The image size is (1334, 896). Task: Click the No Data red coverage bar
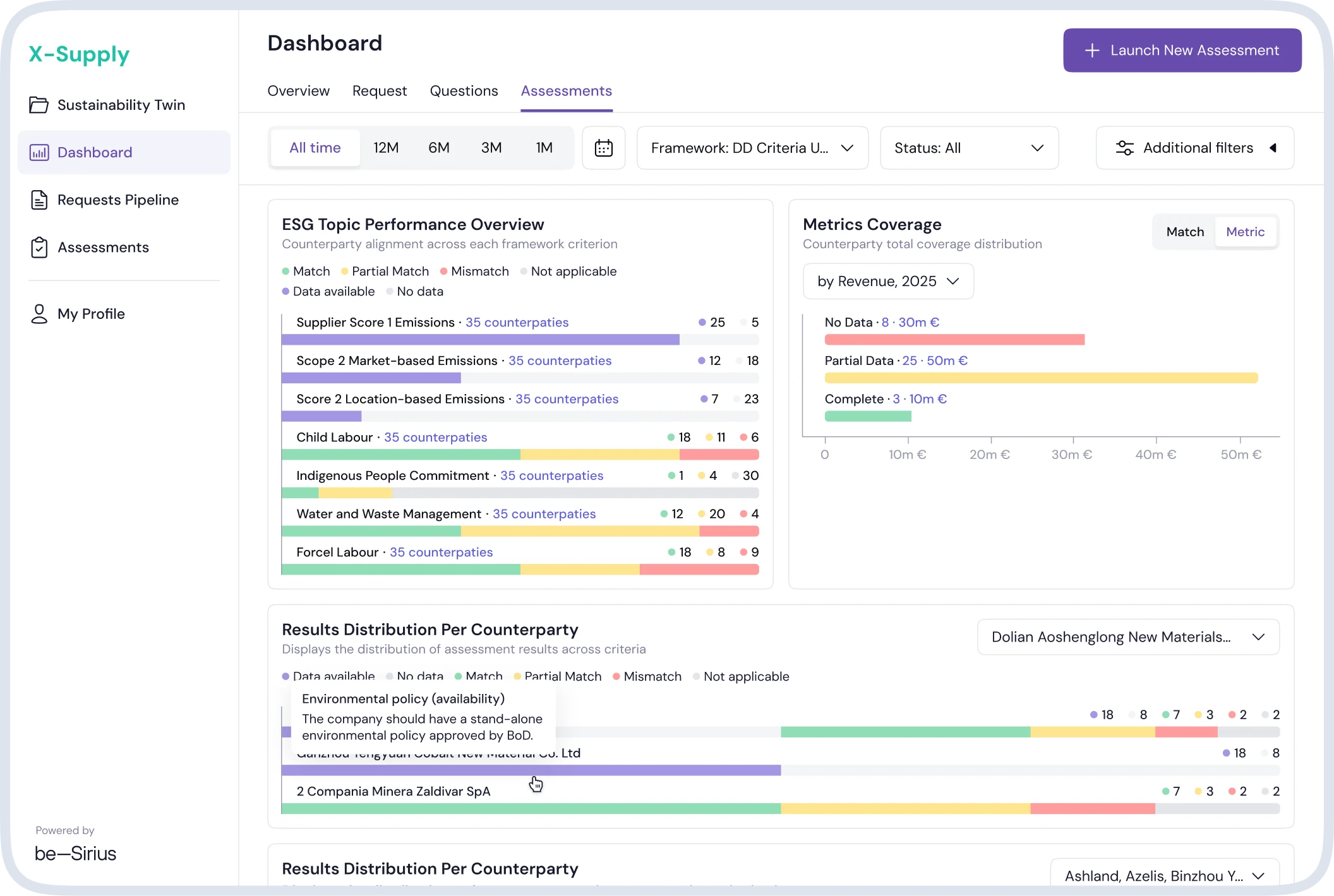pyautogui.click(x=954, y=340)
